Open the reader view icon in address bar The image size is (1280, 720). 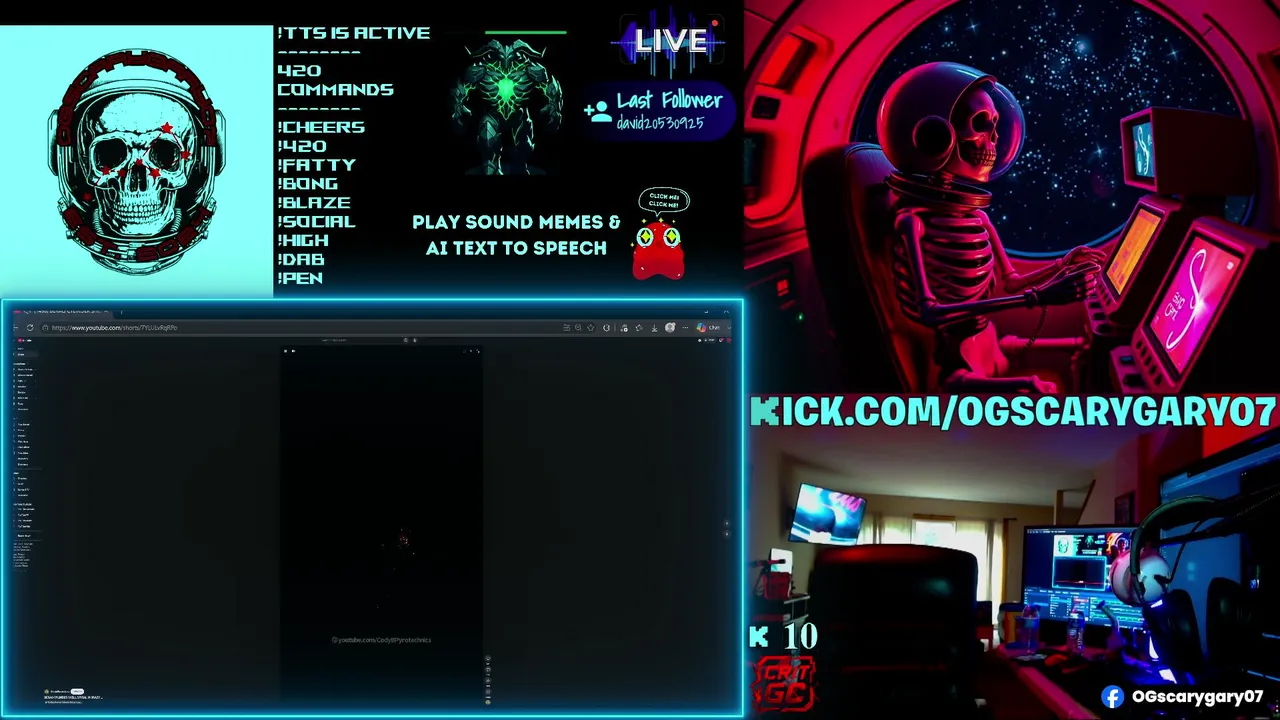click(566, 328)
